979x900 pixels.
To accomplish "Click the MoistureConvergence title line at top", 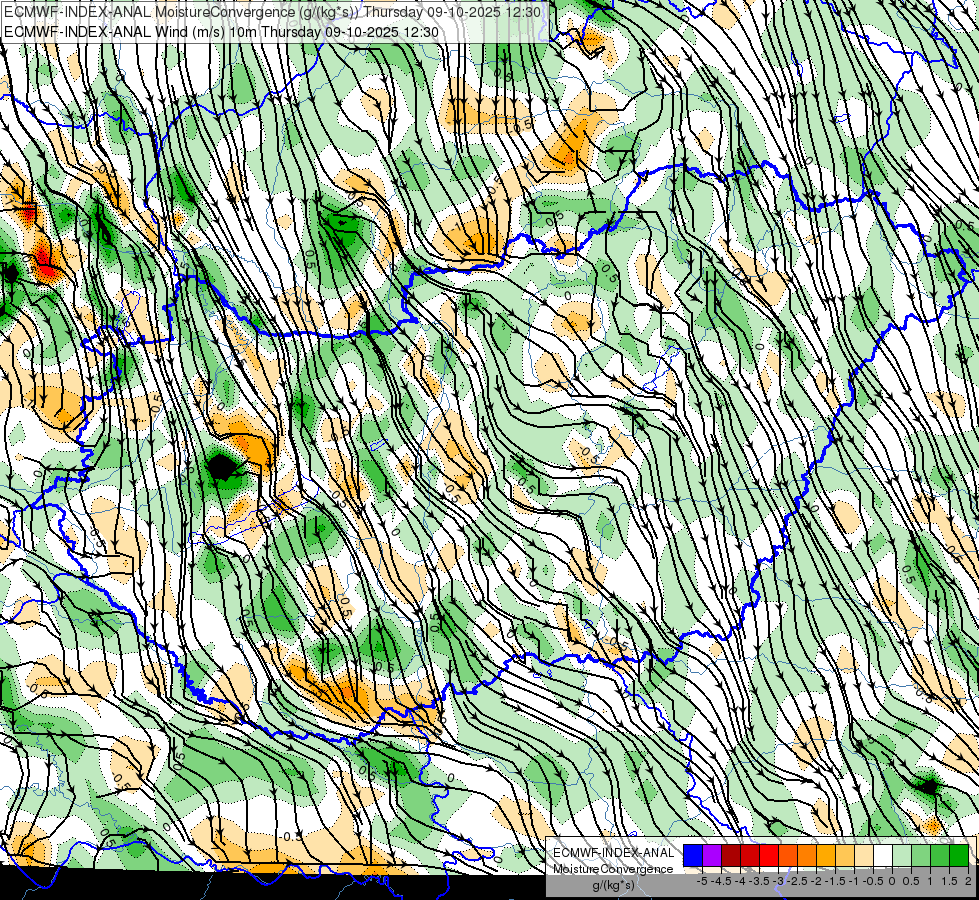I will pos(272,12).
